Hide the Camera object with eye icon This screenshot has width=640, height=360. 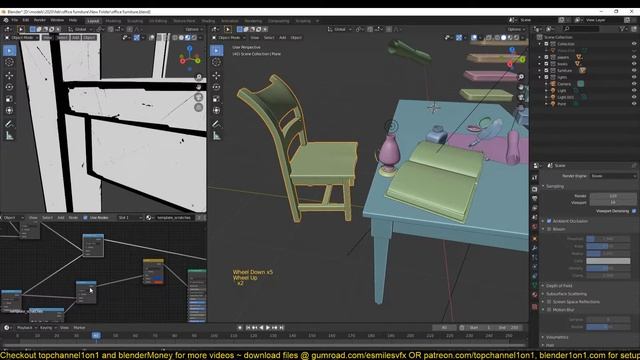[634, 84]
